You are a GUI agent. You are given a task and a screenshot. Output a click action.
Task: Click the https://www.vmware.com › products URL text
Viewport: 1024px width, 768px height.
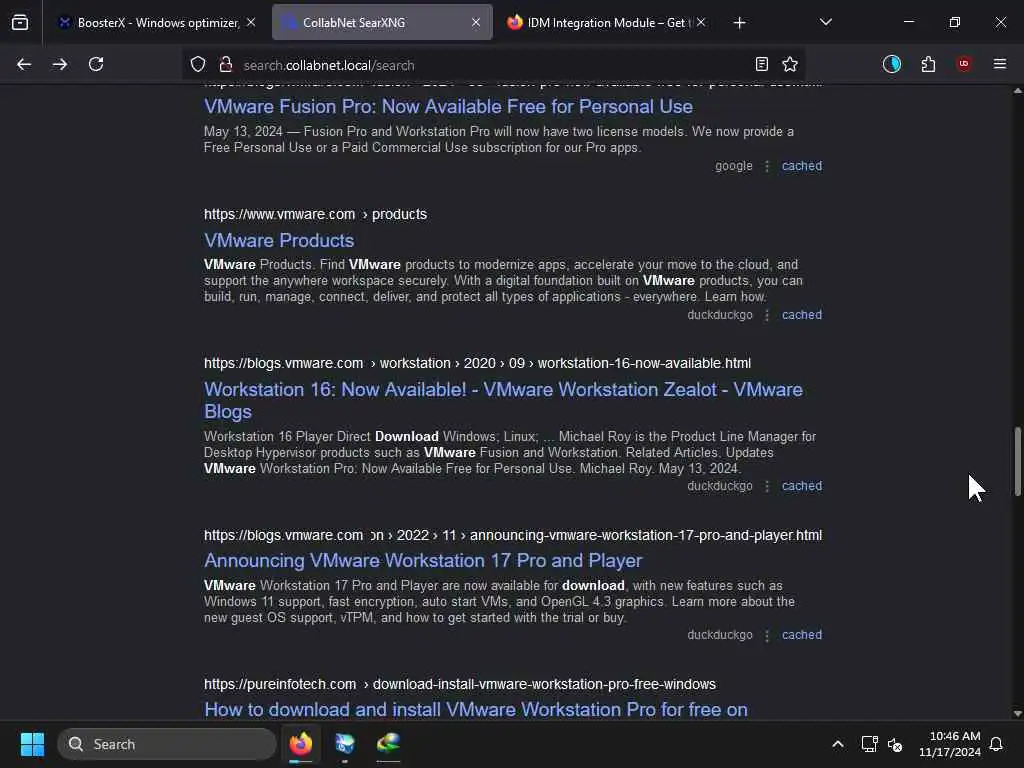[315, 214]
